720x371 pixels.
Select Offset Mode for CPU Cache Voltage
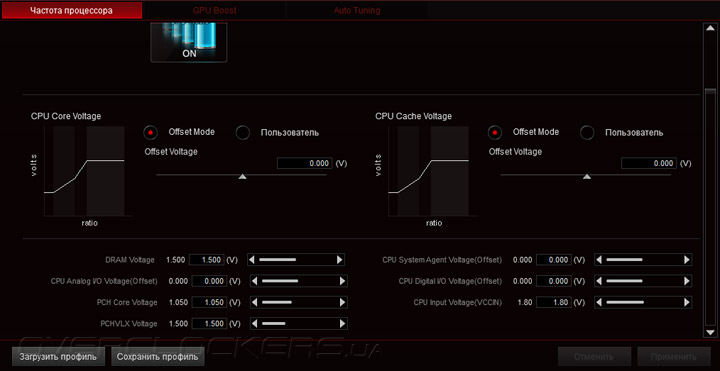495,133
